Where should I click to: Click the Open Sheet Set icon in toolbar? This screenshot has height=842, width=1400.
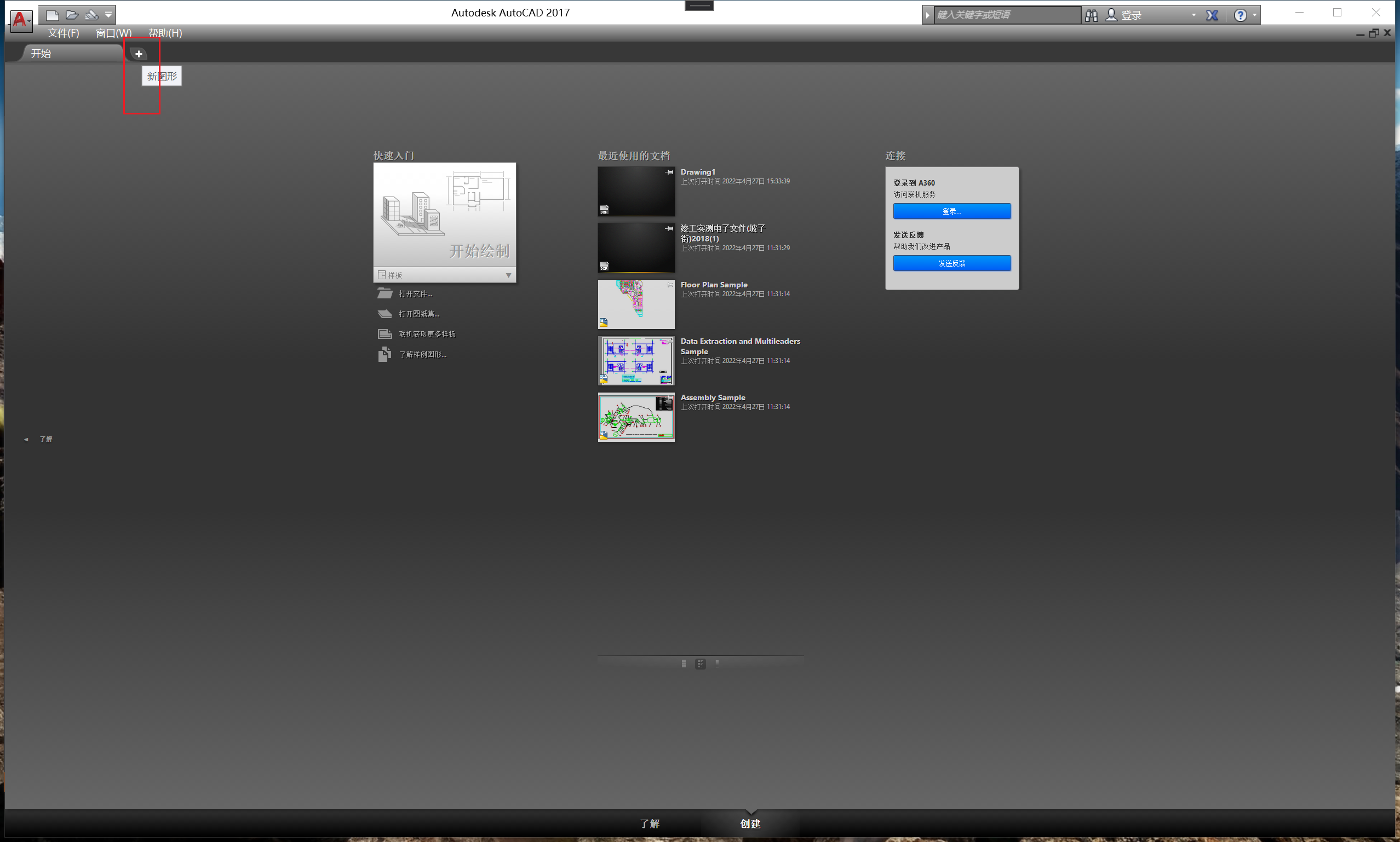pyautogui.click(x=91, y=15)
